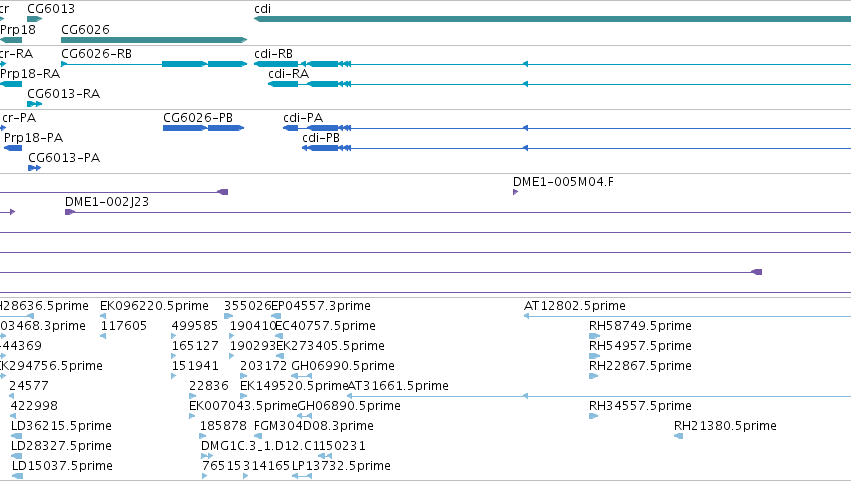Viewport: 851px width, 481px height.
Task: Select the DME1-002J23 clone label
Action: tap(107, 202)
